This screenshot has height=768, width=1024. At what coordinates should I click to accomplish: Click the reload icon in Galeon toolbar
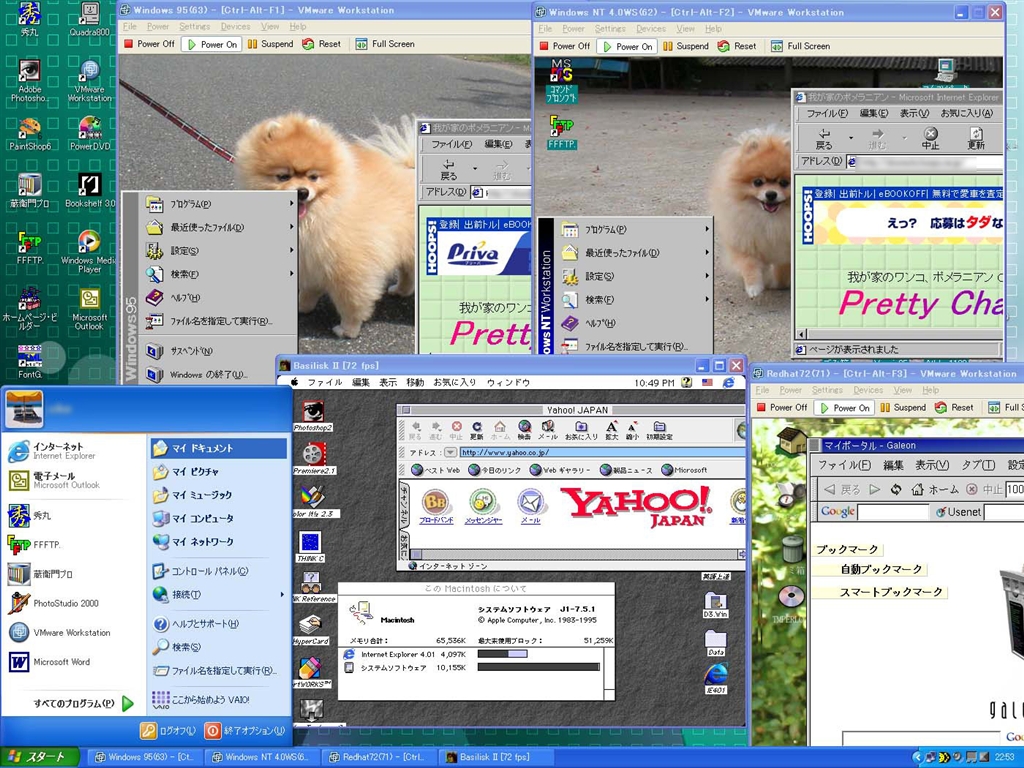[x=896, y=489]
